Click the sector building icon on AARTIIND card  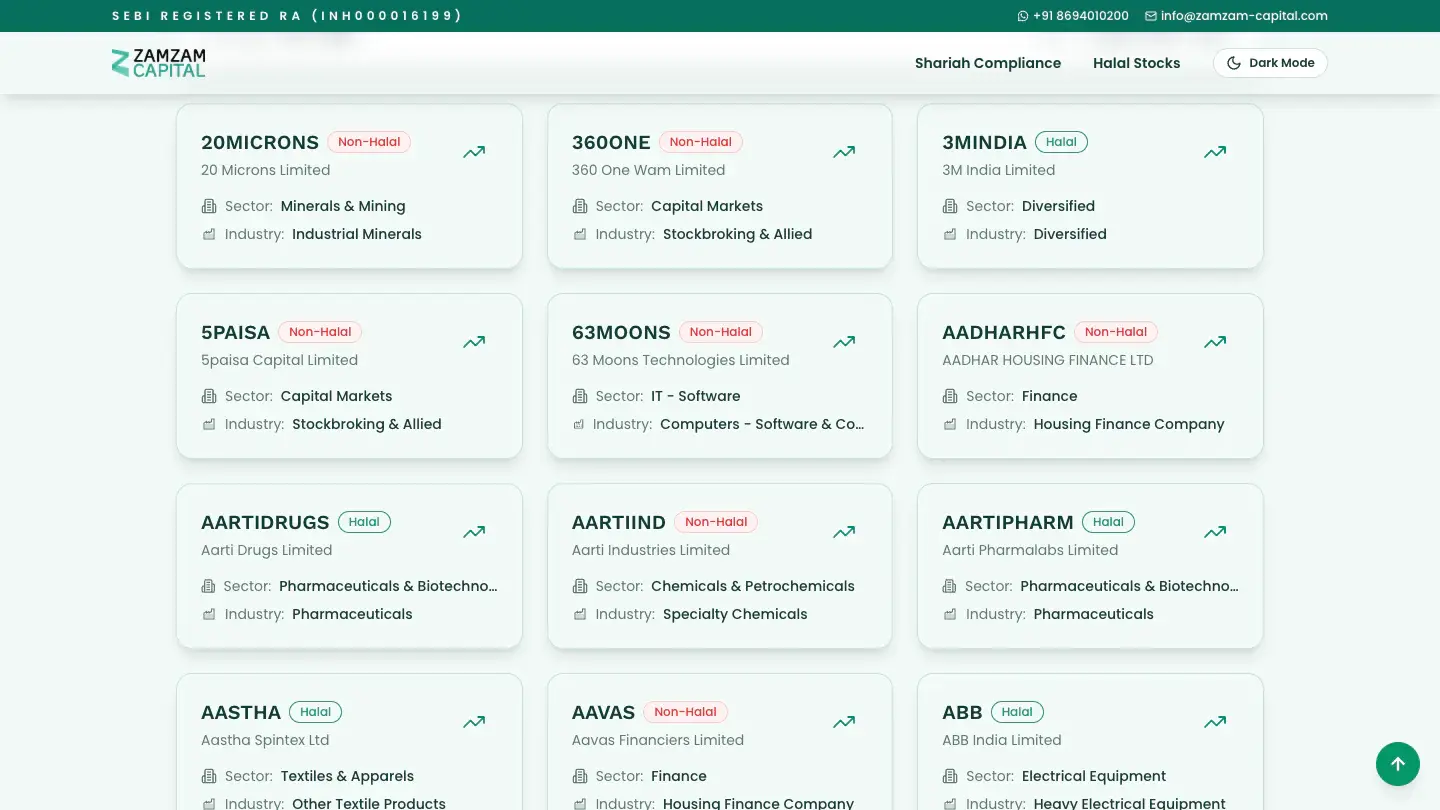click(x=580, y=586)
